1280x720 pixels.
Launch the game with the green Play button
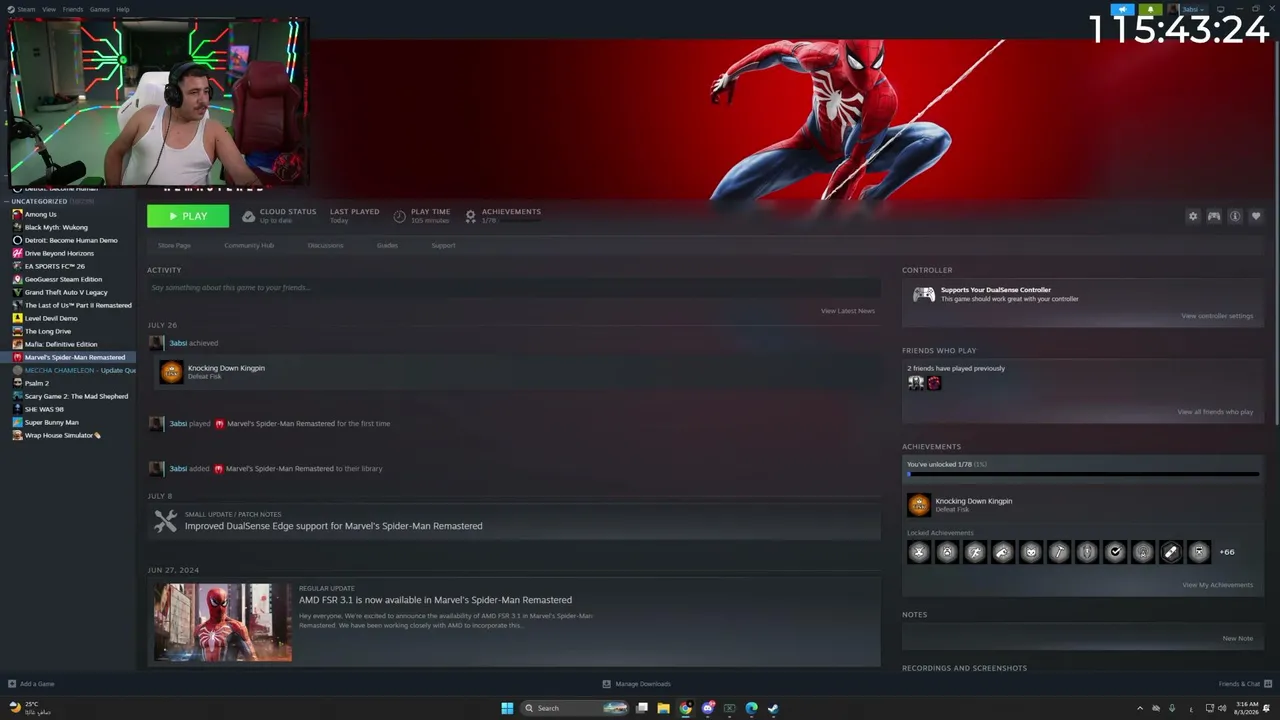(188, 216)
